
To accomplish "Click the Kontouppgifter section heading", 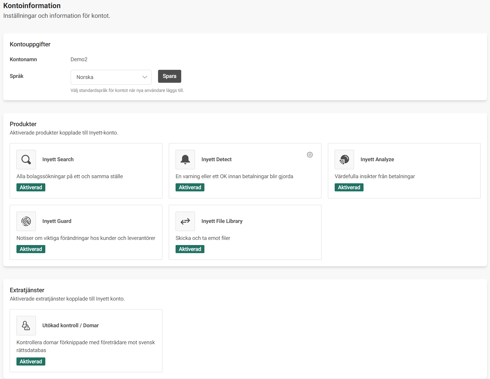I will (30, 44).
